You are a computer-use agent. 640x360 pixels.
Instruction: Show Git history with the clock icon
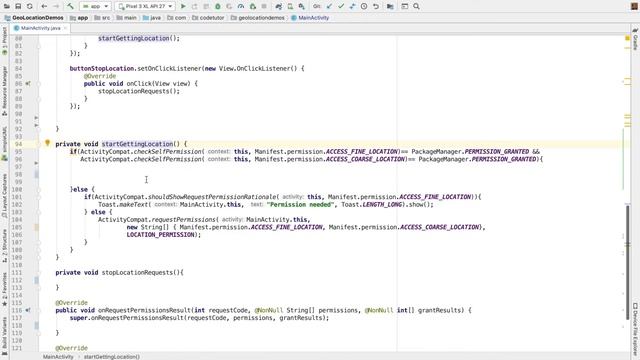pyautogui.click(x=364, y=6)
